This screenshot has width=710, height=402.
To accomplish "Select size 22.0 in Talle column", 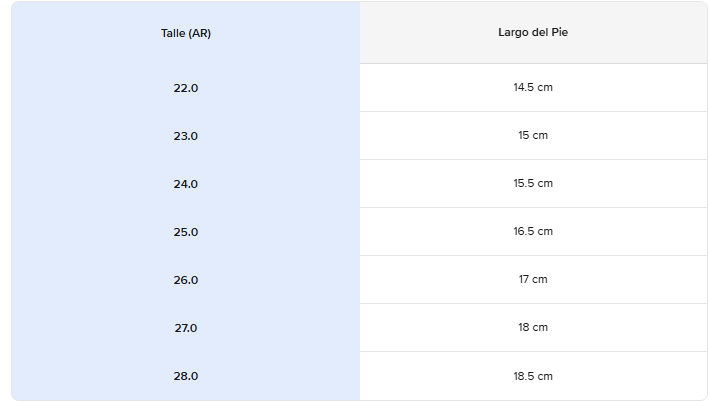I will (x=186, y=88).
